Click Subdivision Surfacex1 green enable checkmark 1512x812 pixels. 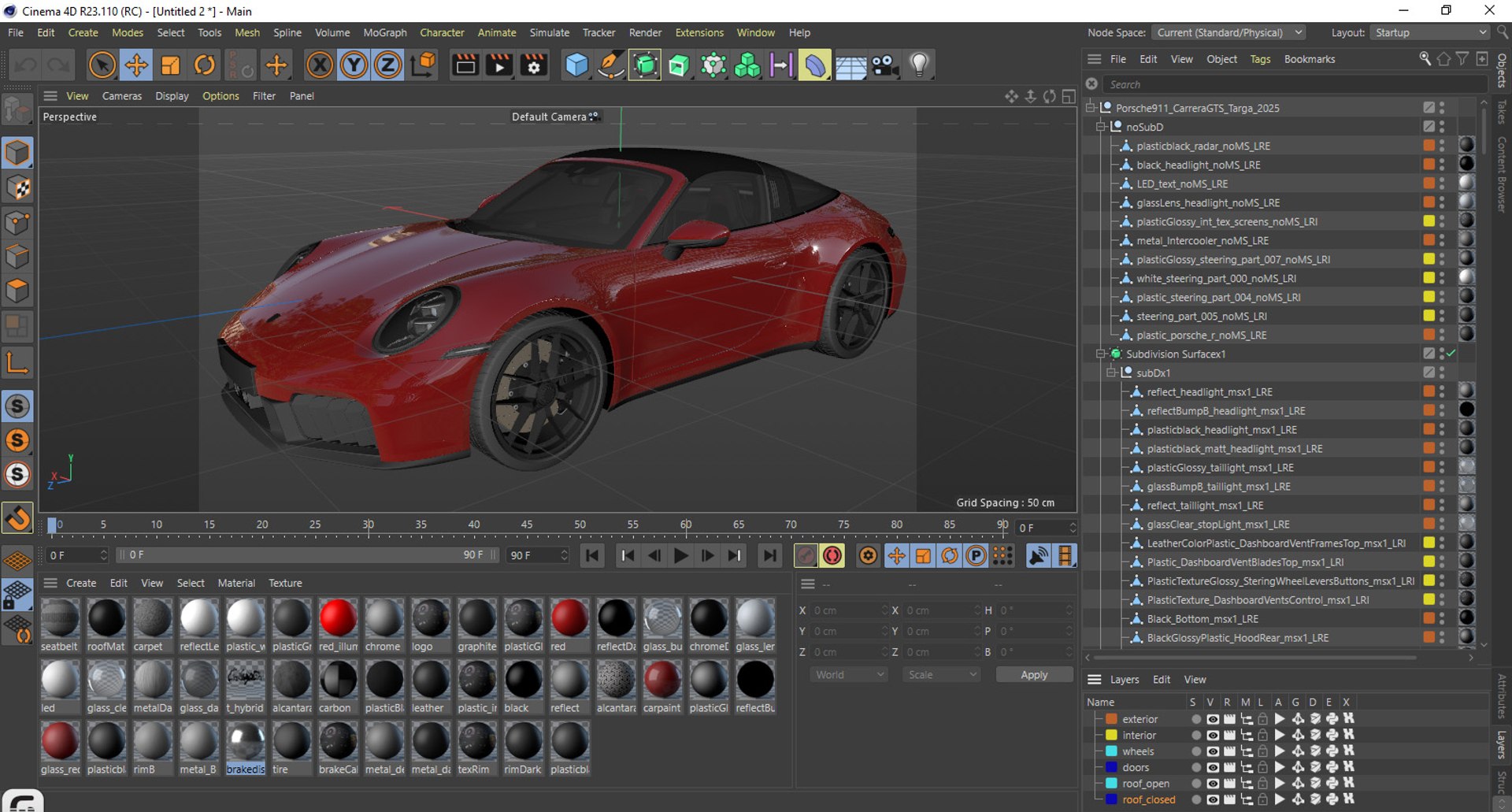(x=1451, y=354)
